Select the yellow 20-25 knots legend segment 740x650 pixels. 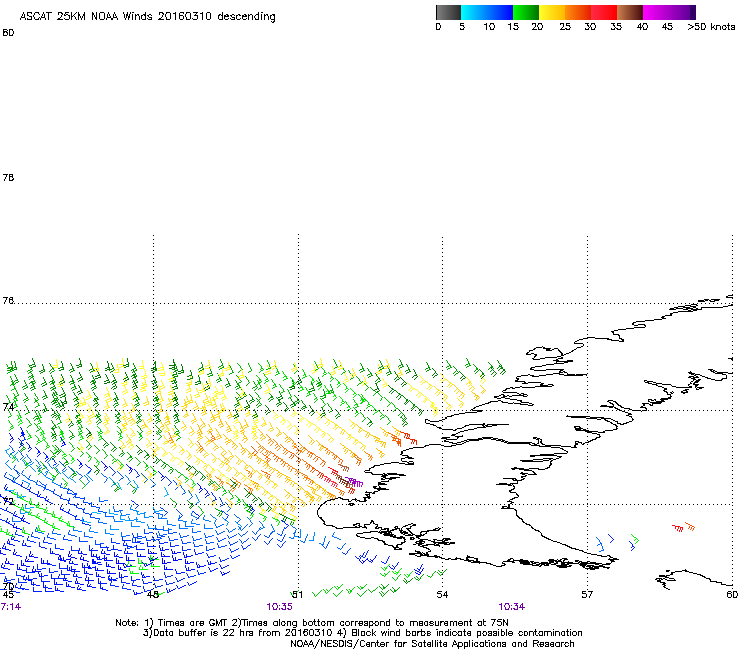point(552,12)
